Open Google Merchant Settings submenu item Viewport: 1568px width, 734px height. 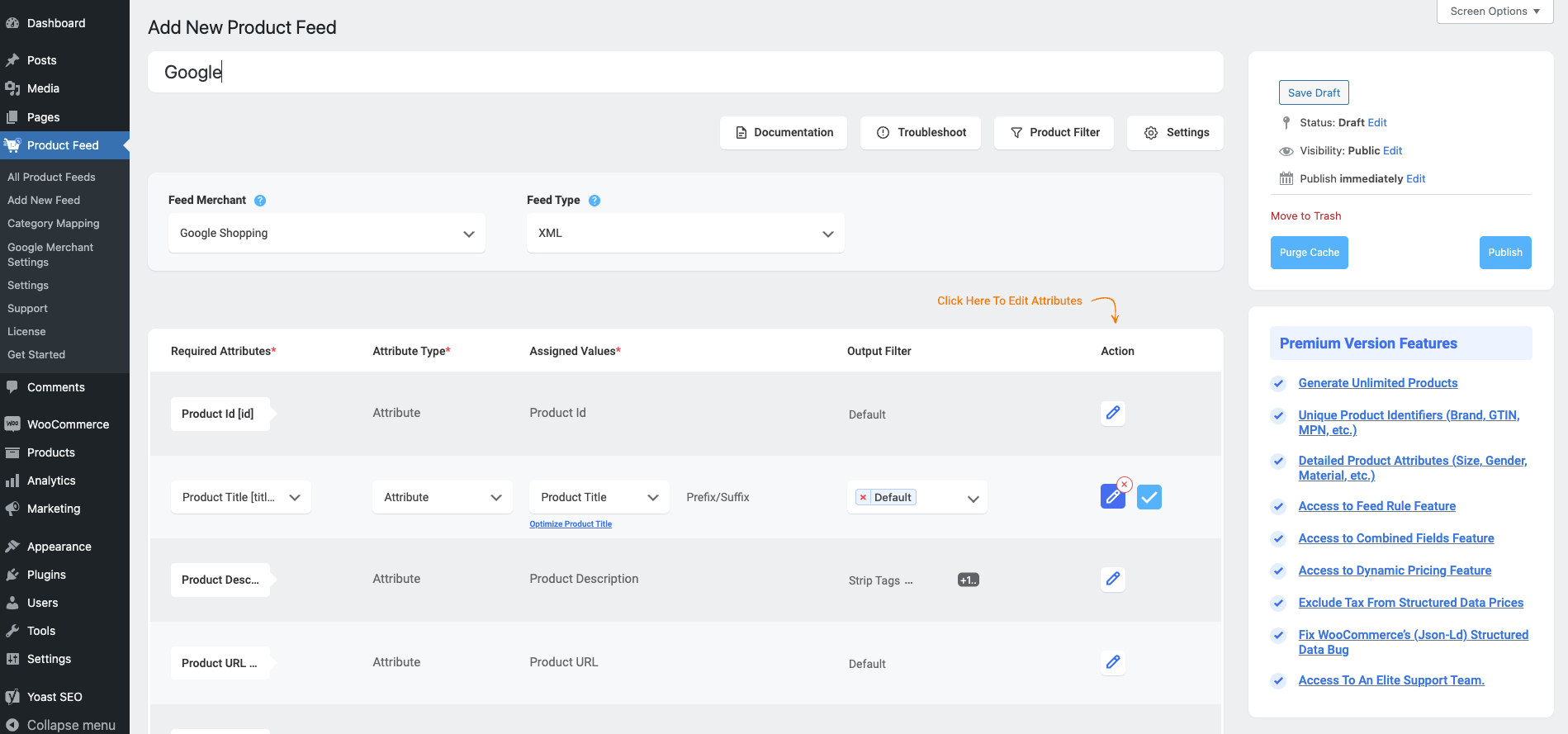tap(50, 254)
